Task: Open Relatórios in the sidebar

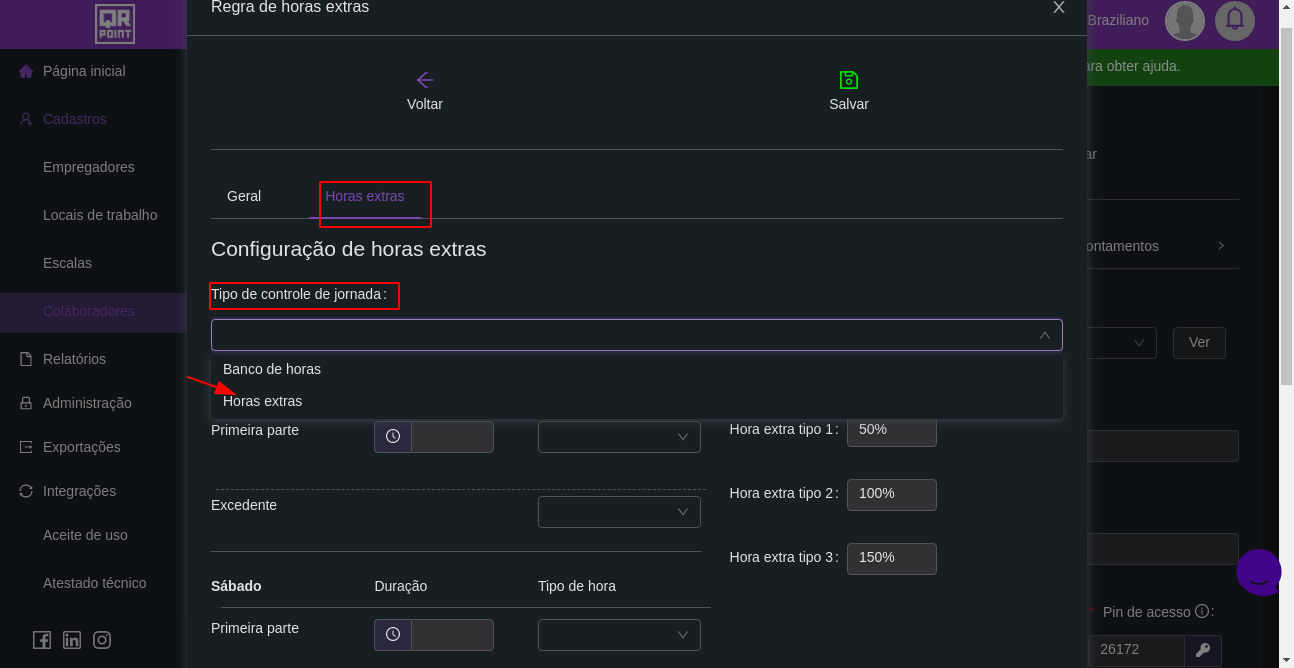Action: click(74, 359)
